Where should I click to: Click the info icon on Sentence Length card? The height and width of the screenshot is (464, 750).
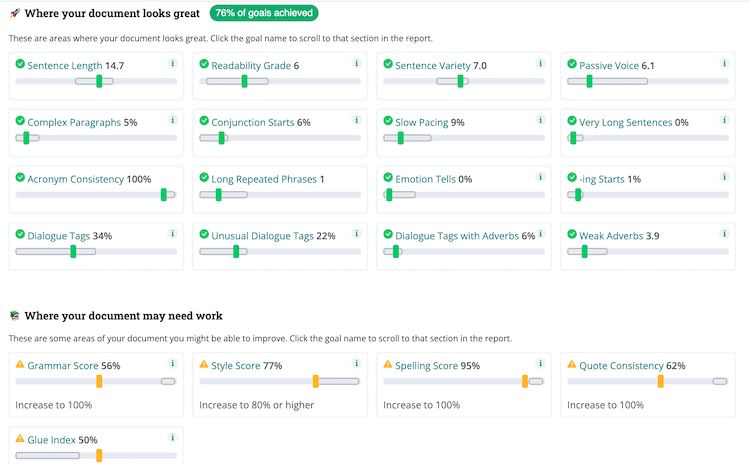coord(173,64)
